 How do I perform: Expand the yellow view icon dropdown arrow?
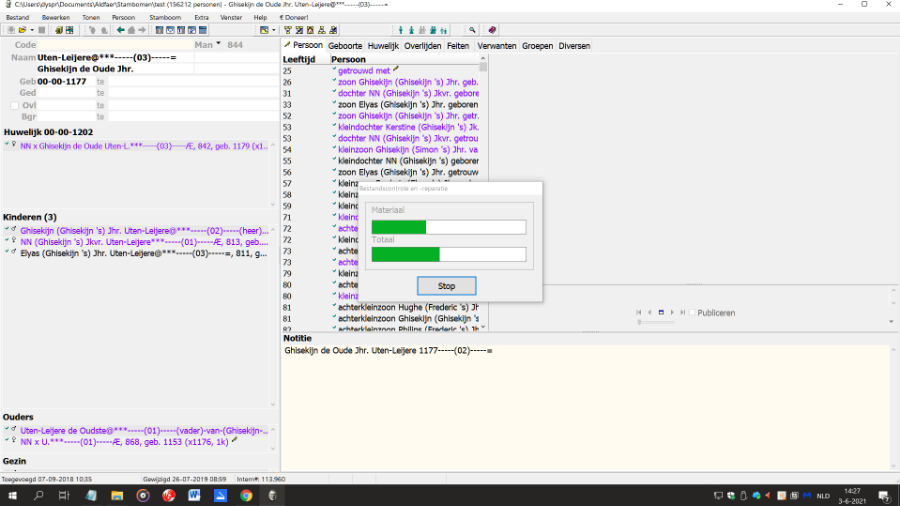click(274, 30)
